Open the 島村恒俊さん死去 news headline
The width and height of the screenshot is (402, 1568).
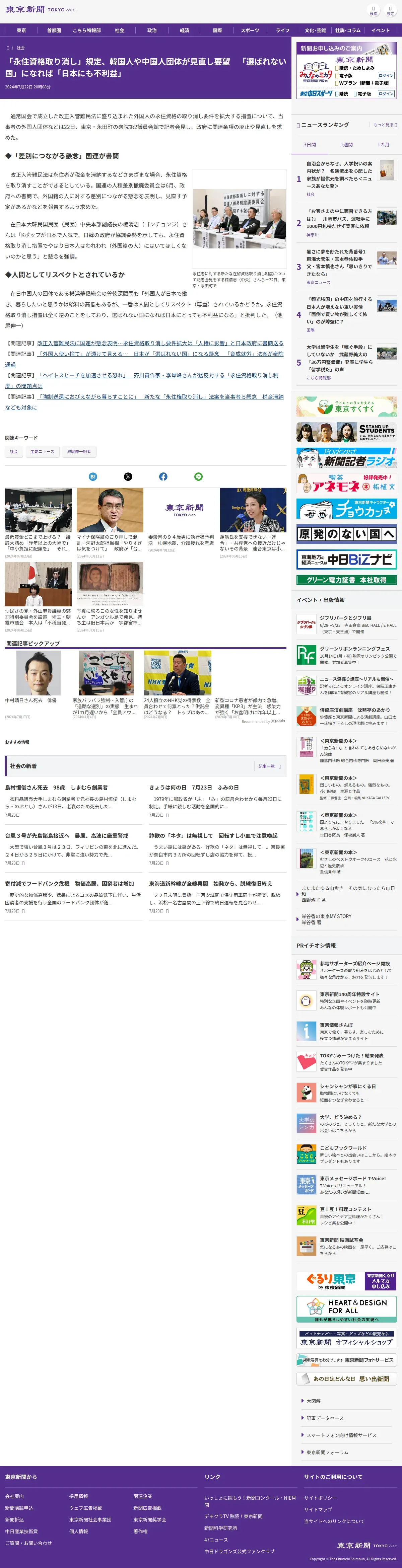(56, 788)
